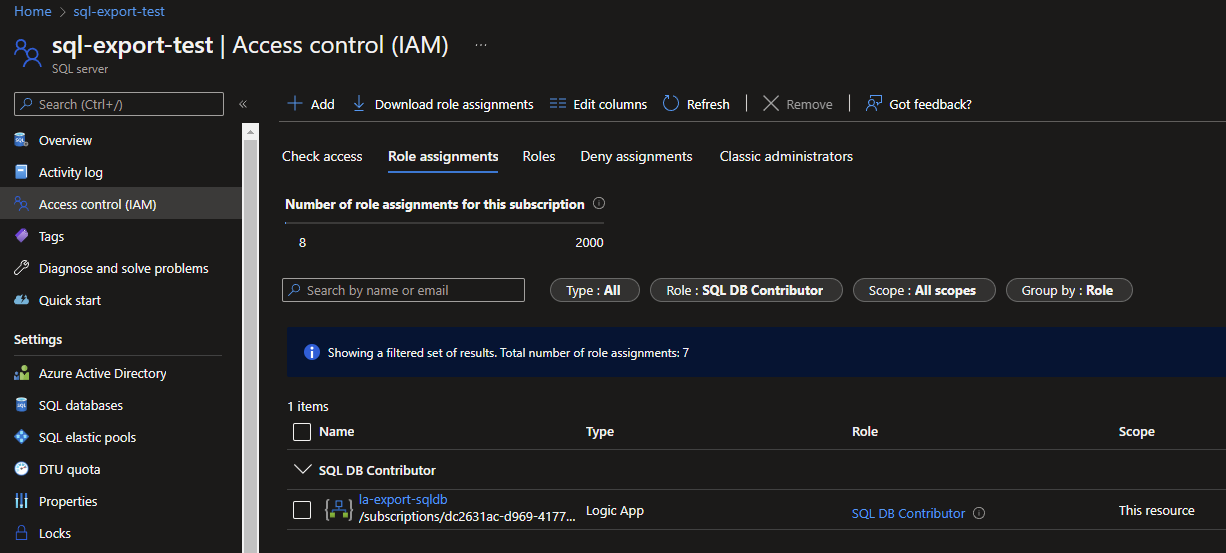Viewport: 1226px width, 553px height.
Task: Open Quick start in the sidebar
Action: coord(70,300)
